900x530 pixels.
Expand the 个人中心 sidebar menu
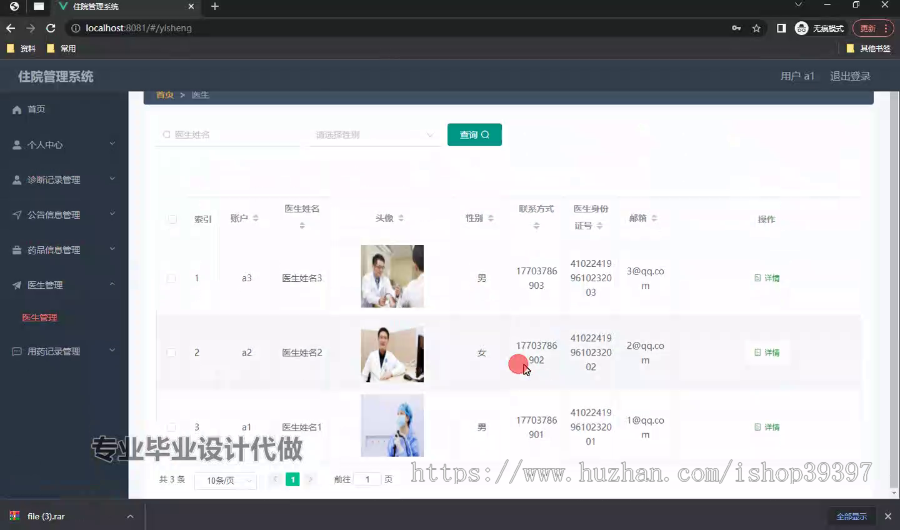64,145
